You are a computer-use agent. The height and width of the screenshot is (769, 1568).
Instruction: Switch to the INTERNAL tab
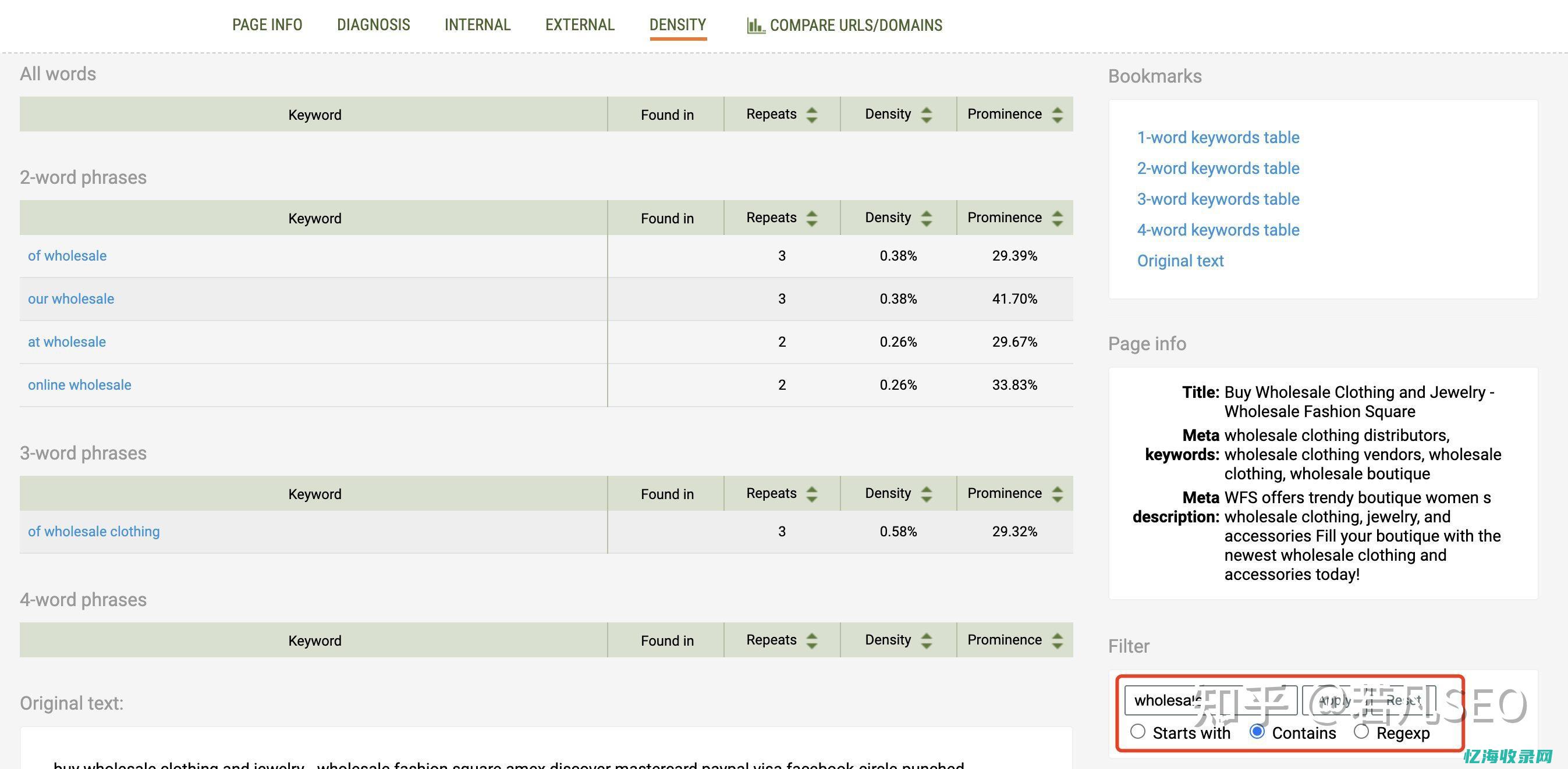477,25
